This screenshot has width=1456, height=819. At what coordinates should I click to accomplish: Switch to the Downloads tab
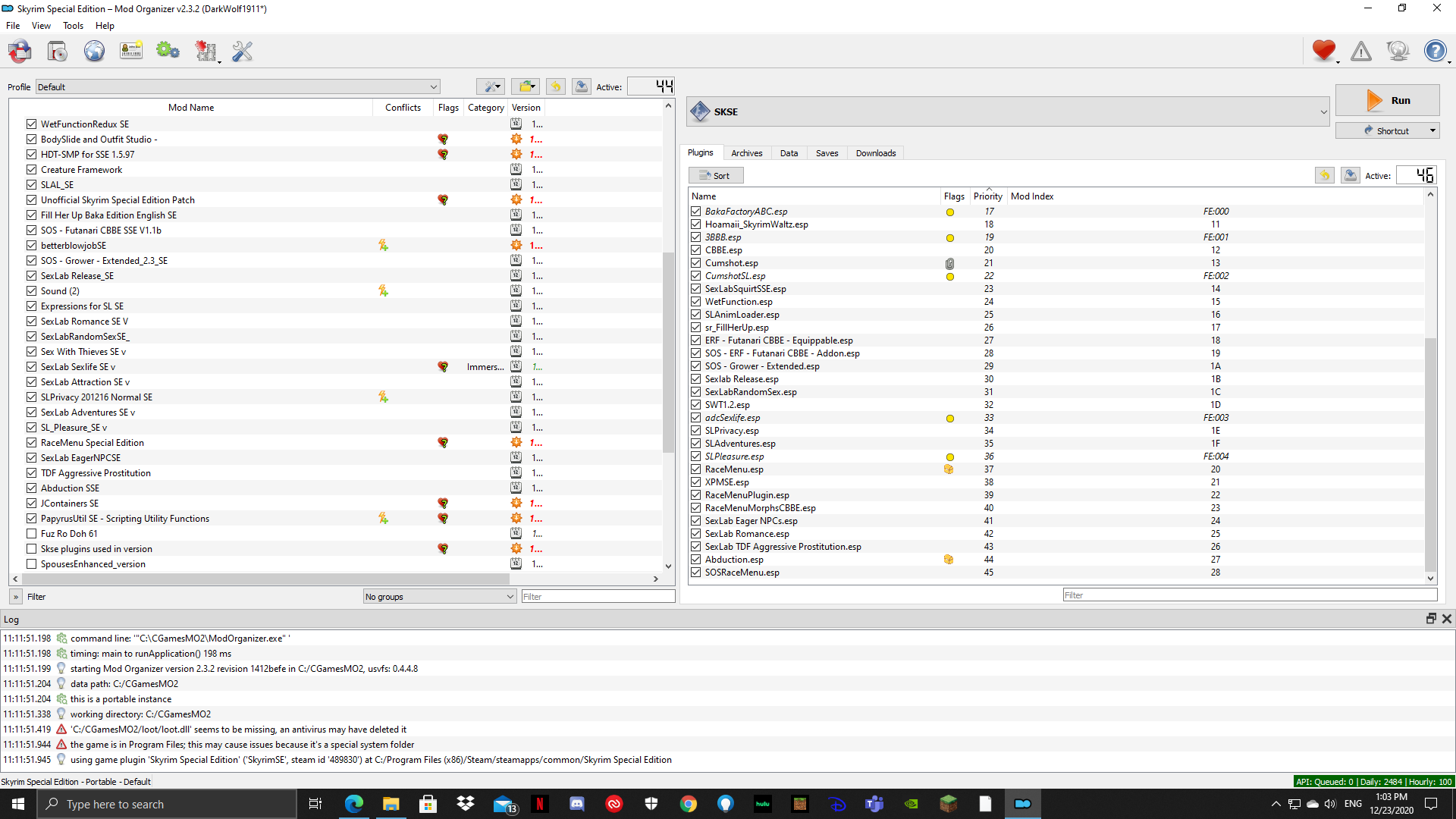(x=876, y=153)
